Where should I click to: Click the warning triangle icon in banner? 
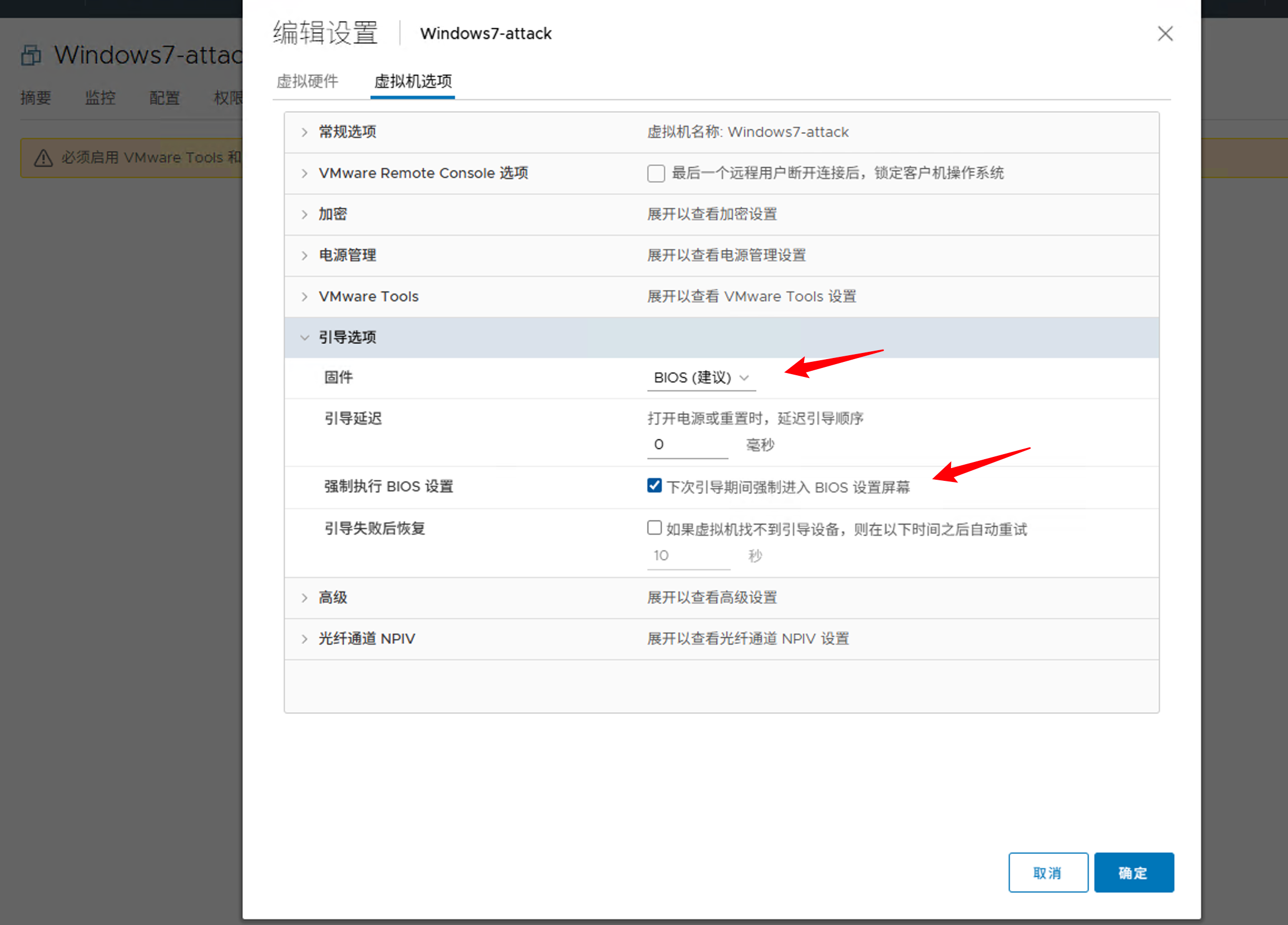(x=43, y=158)
